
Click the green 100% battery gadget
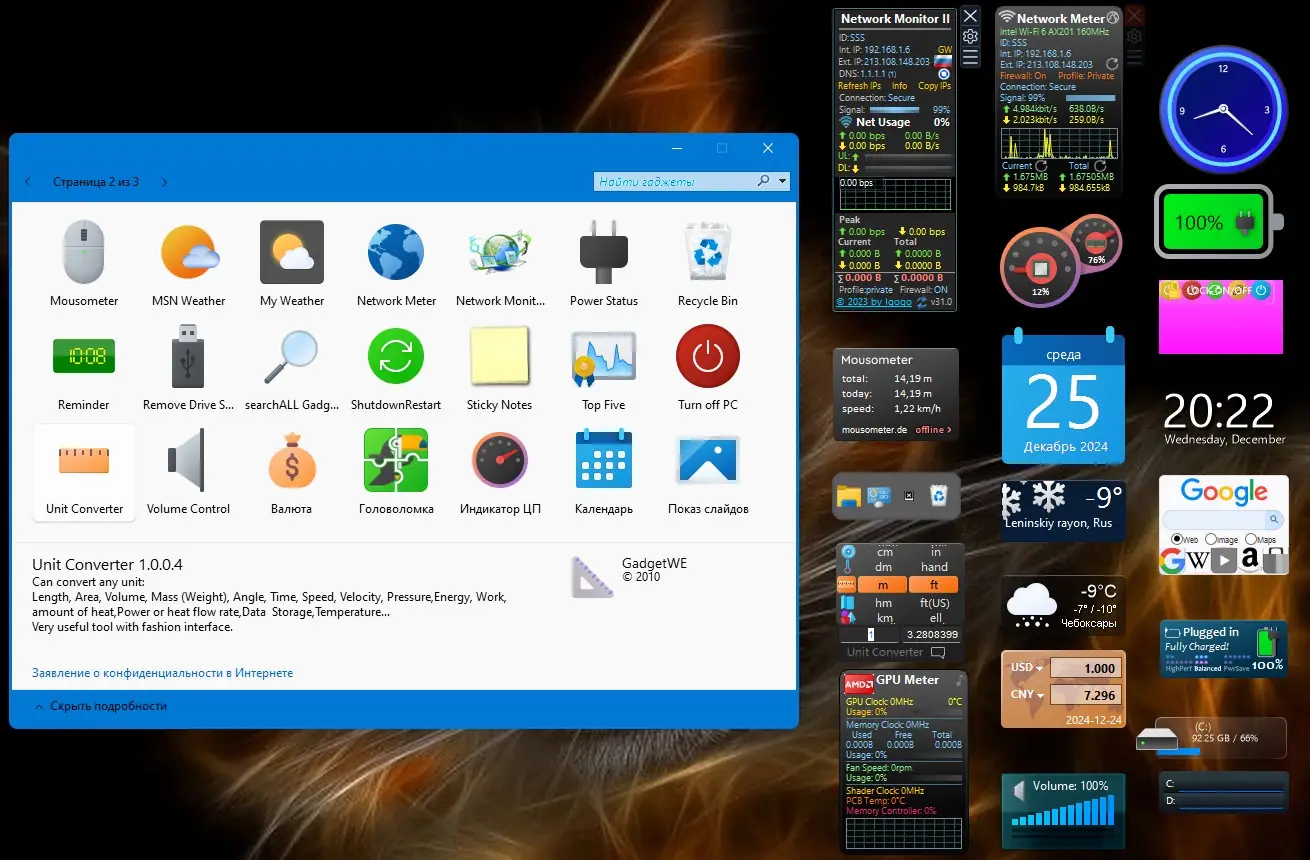point(1217,222)
